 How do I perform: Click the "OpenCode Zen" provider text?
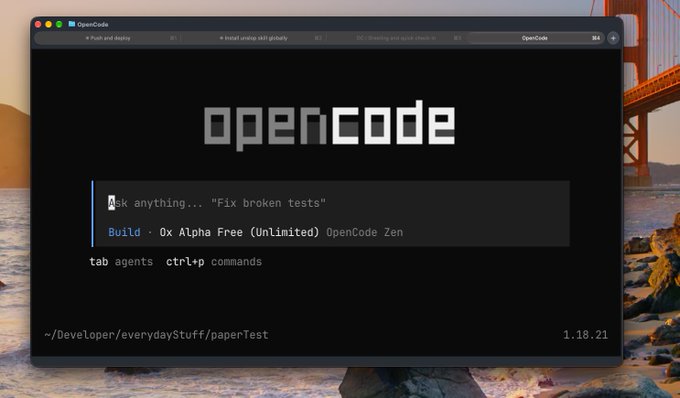(364, 232)
